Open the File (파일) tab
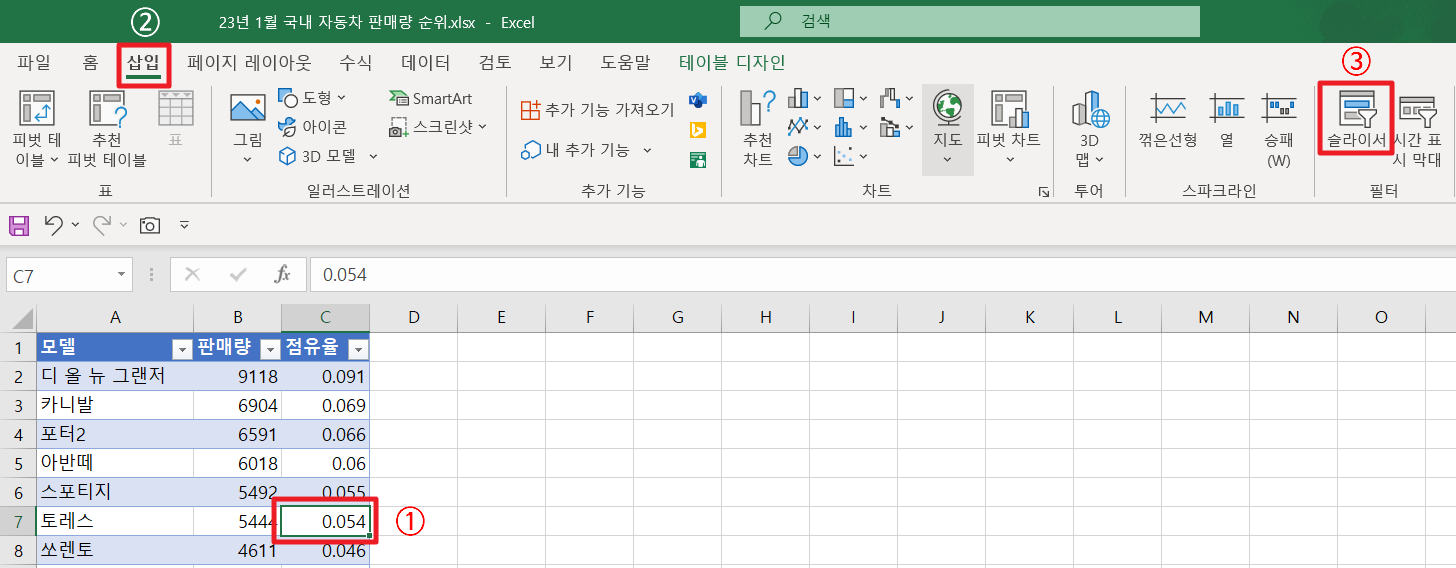The image size is (1456, 568). [x=34, y=63]
